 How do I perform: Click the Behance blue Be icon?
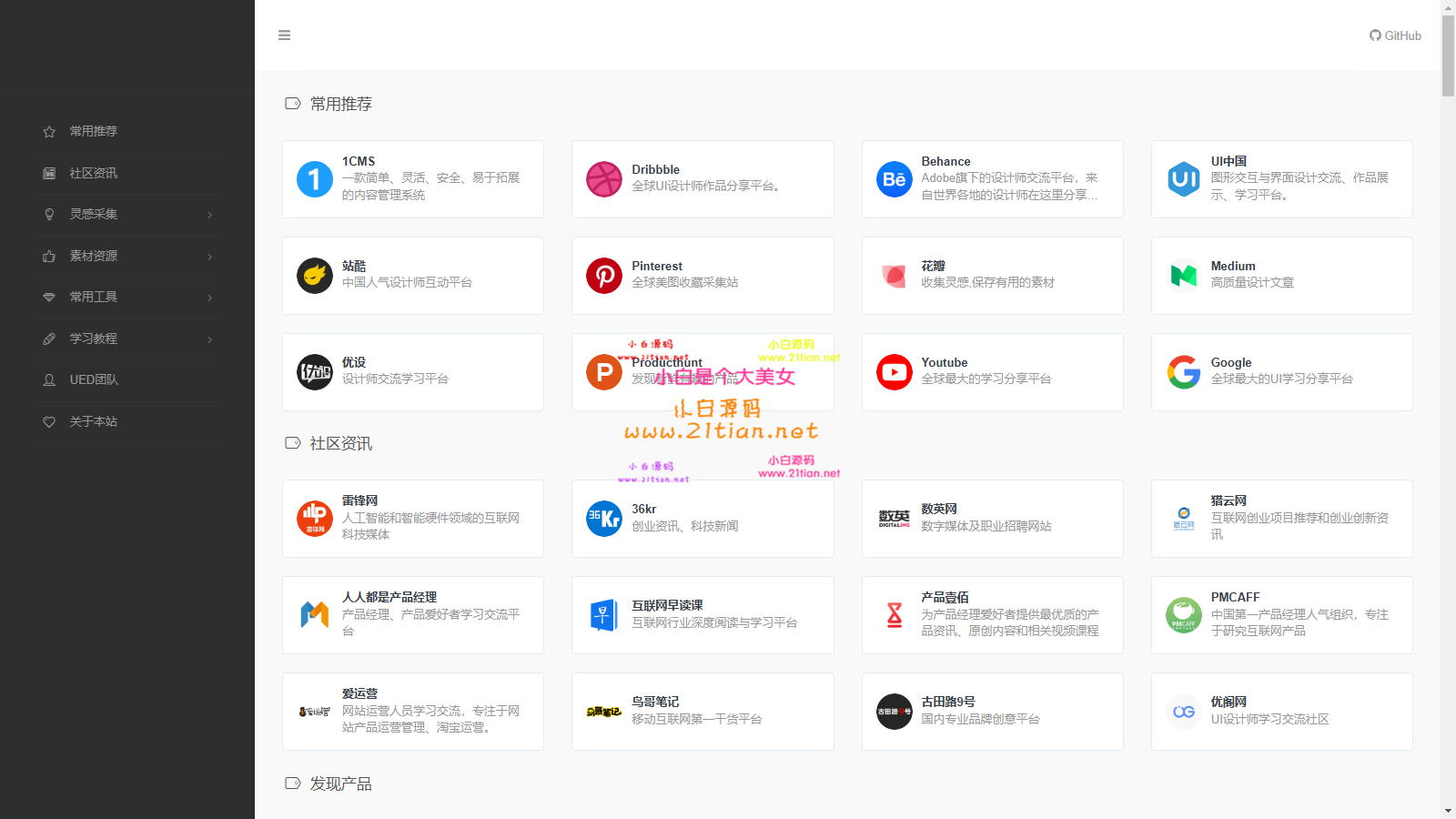[x=894, y=179]
